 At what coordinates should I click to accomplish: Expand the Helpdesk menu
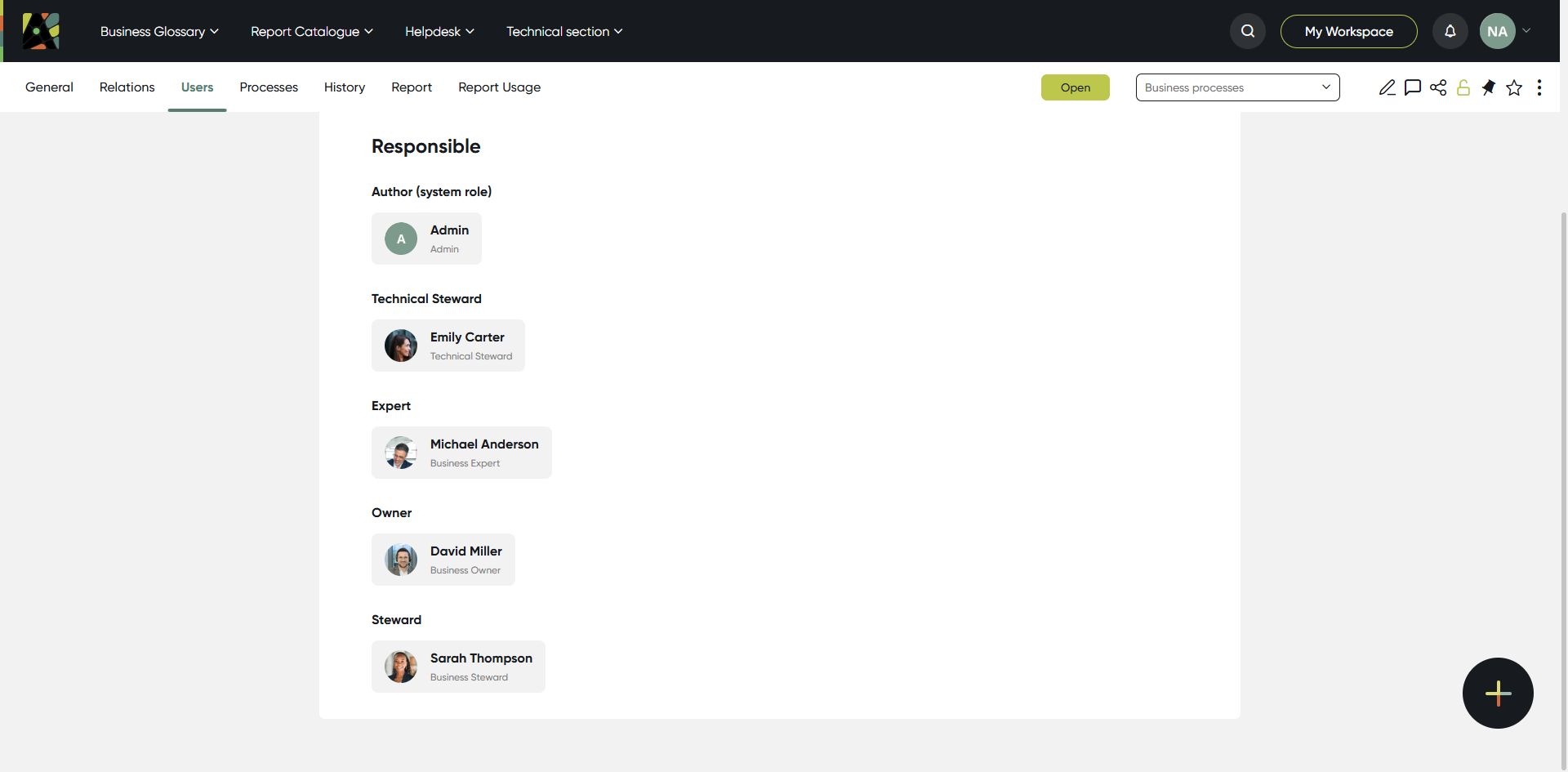439,31
